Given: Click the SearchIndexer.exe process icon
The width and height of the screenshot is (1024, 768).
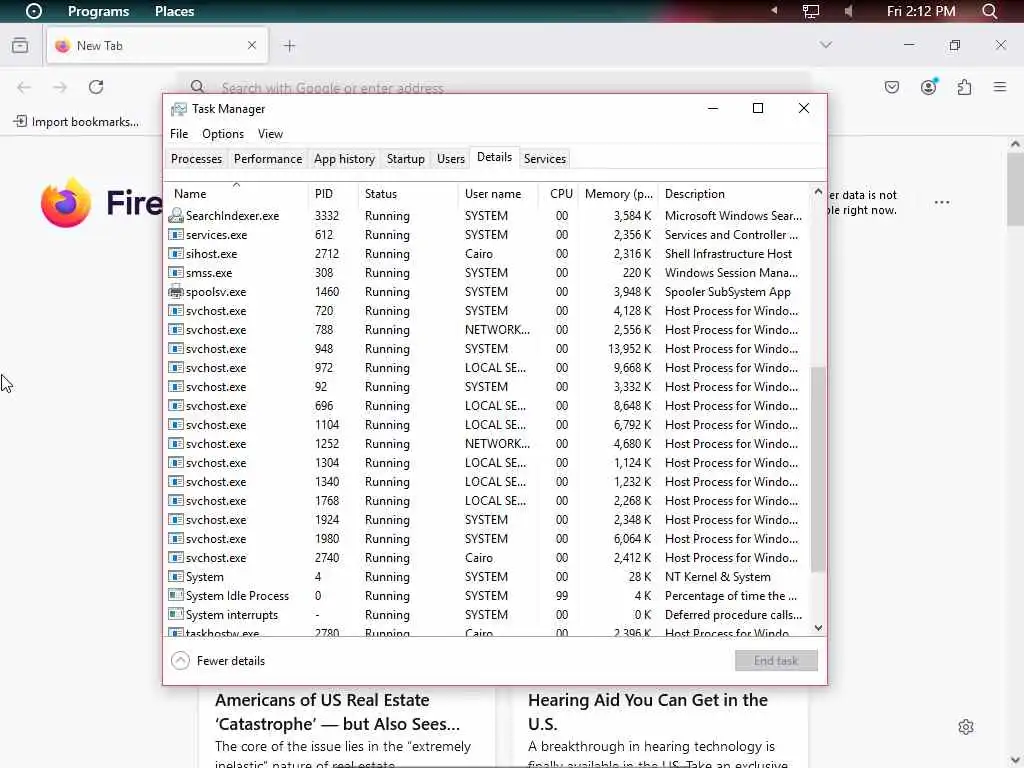Looking at the screenshot, I should pyautogui.click(x=176, y=216).
